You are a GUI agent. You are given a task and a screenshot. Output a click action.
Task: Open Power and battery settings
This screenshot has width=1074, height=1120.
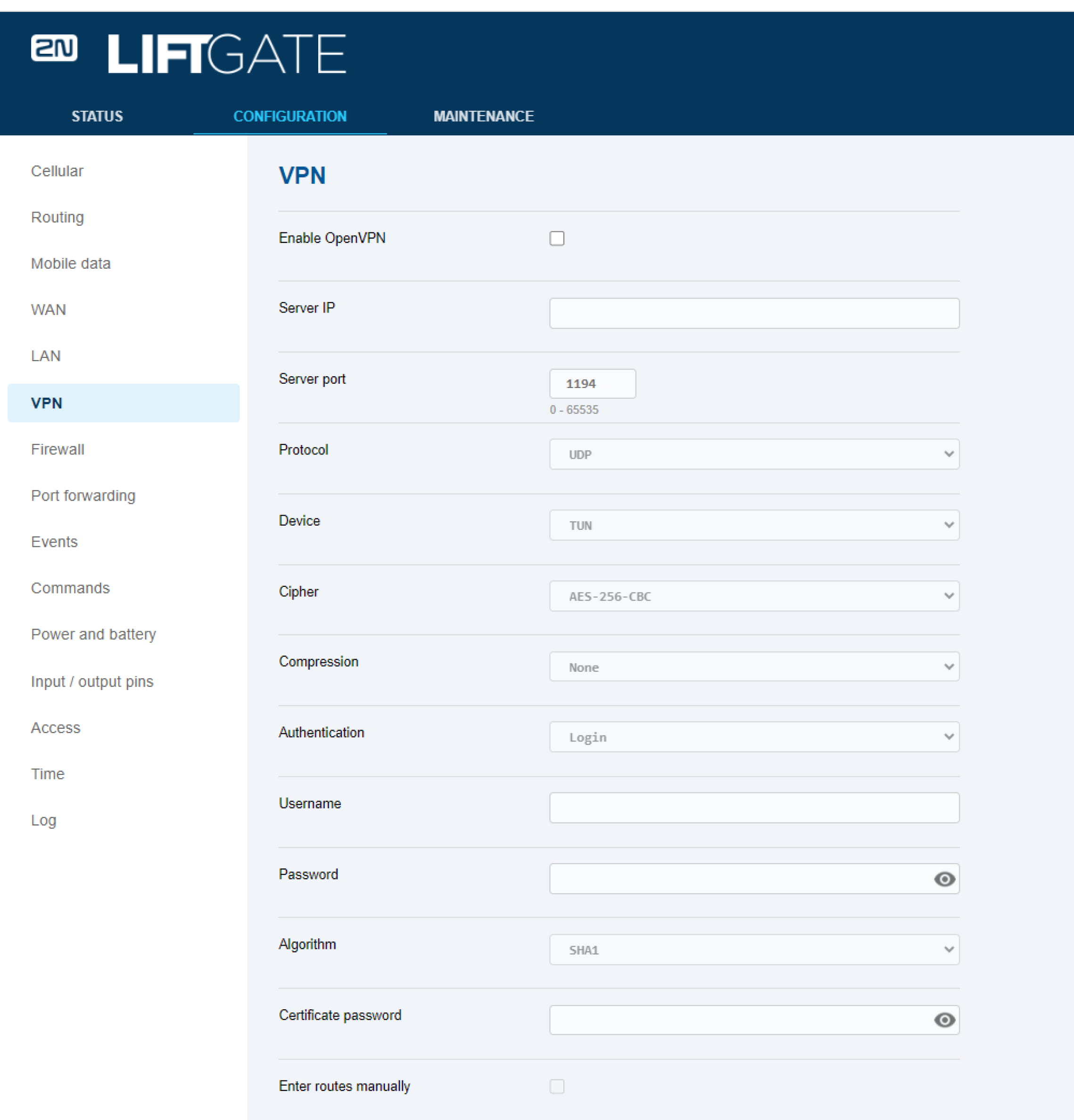(x=94, y=634)
